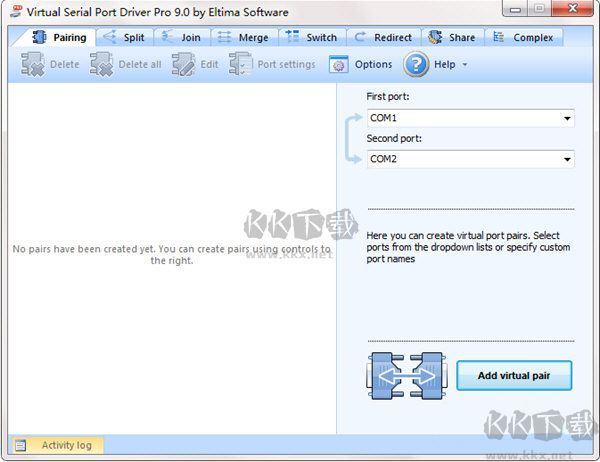
Task: Minimize the Virtual Serial Port Driver window
Action: (515, 8)
